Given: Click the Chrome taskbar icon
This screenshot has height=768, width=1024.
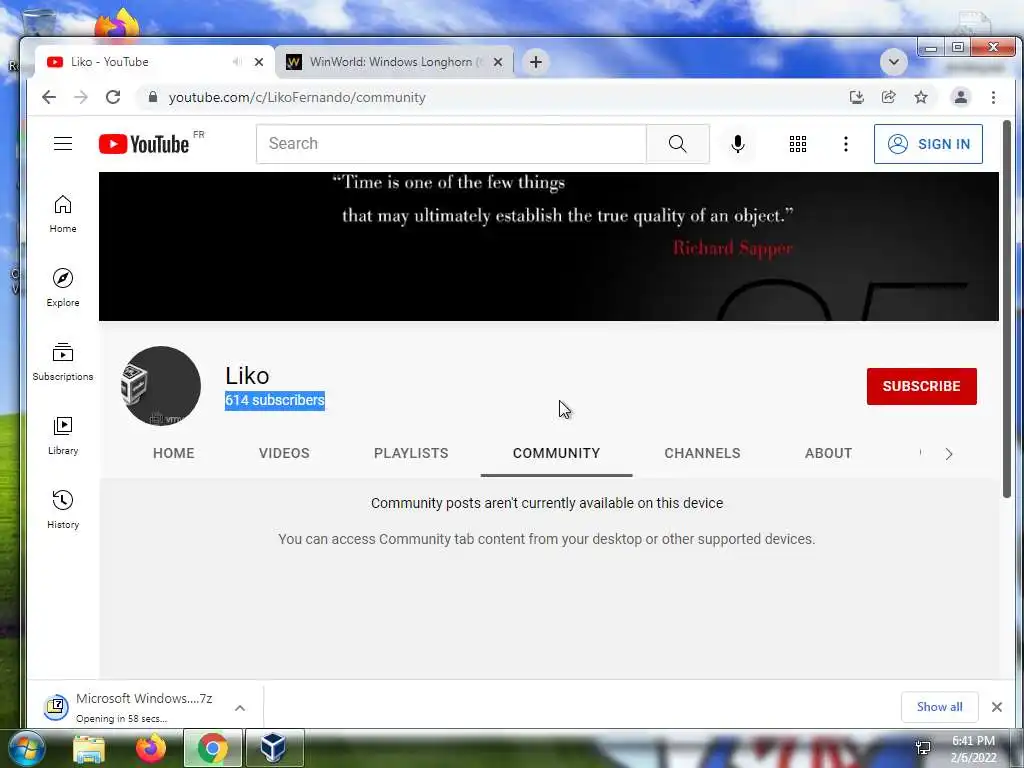Looking at the screenshot, I should click(x=213, y=748).
